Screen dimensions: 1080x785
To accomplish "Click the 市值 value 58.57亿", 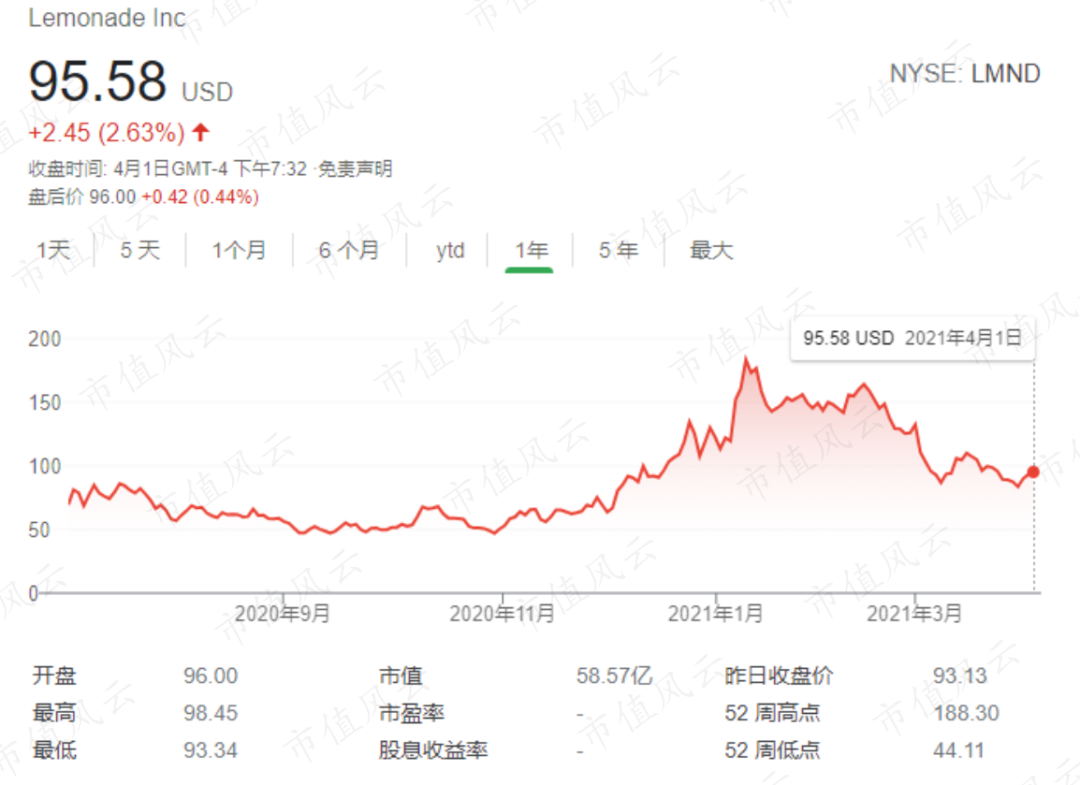I will (x=614, y=676).
